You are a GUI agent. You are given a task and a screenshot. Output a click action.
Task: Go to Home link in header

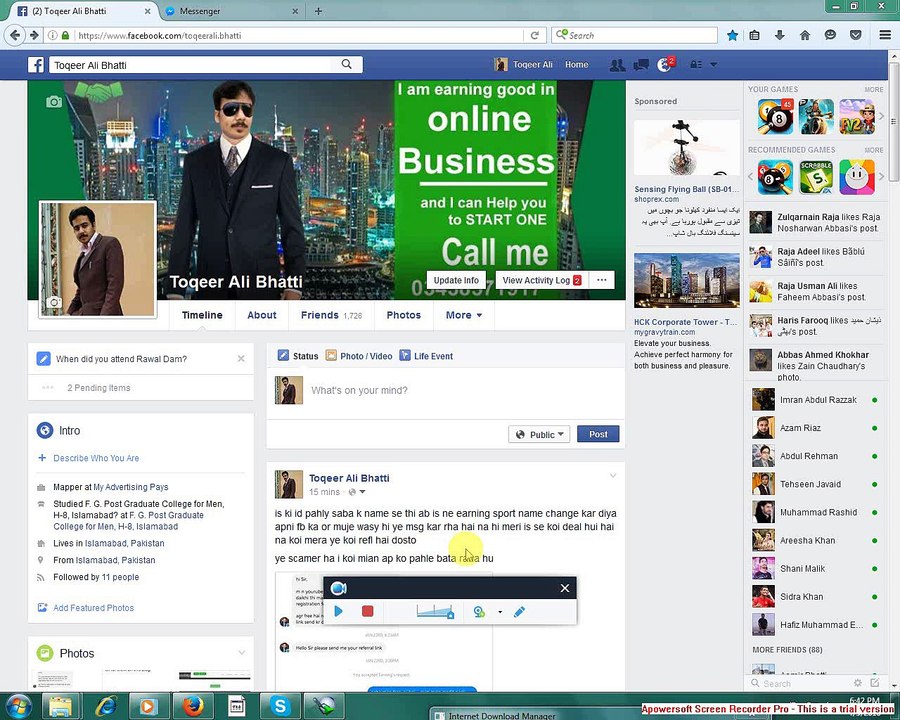576,65
